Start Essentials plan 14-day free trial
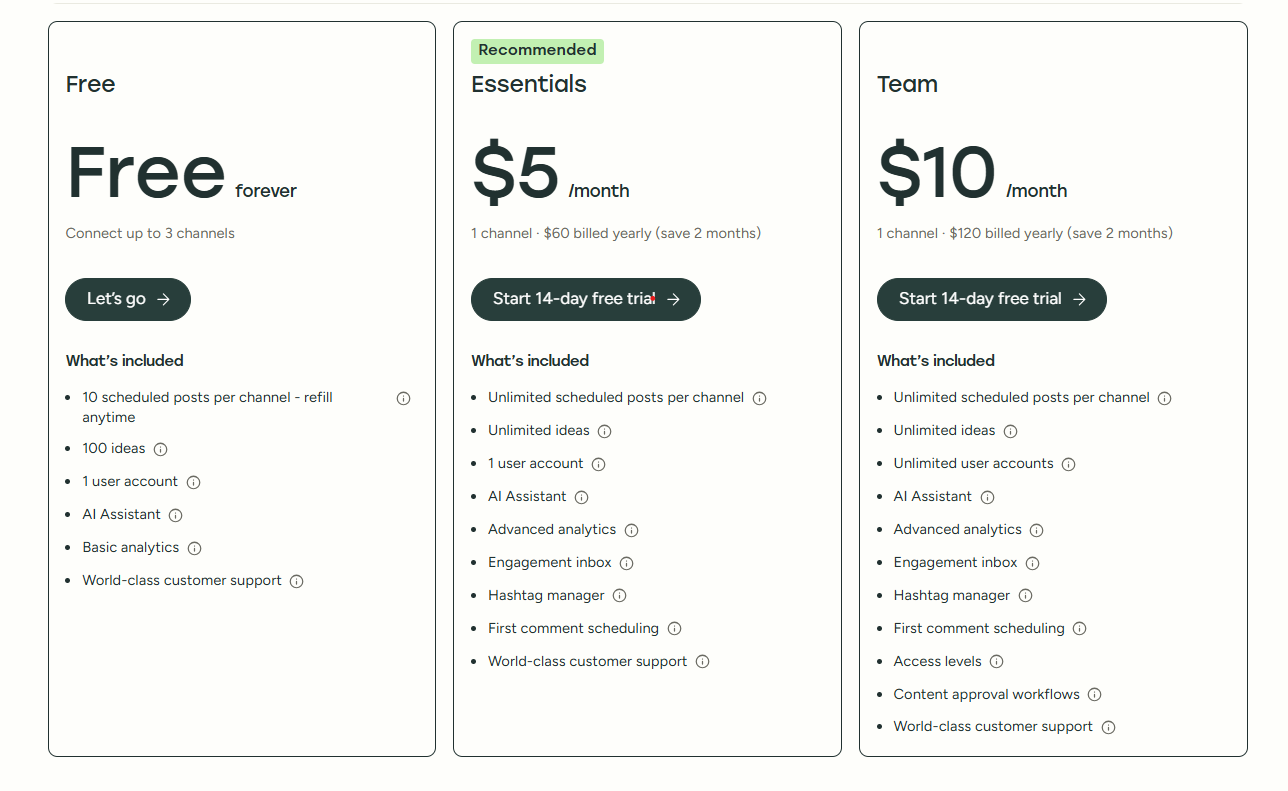1288x791 pixels. coord(585,299)
